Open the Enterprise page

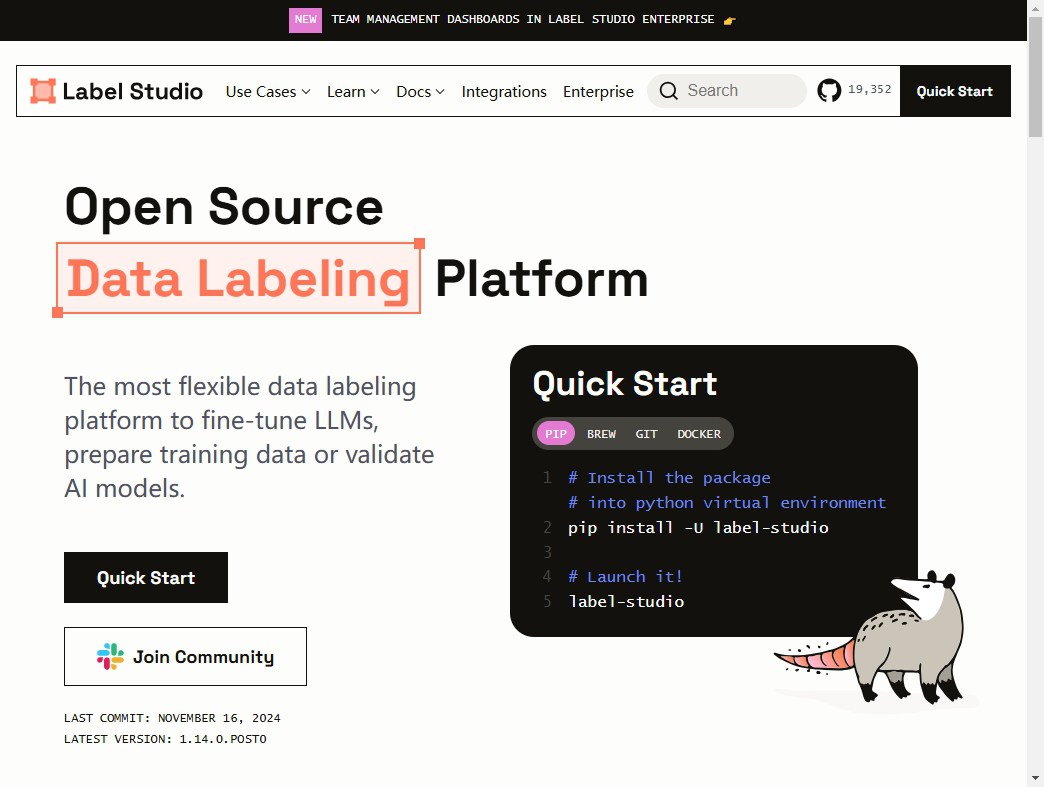[598, 91]
